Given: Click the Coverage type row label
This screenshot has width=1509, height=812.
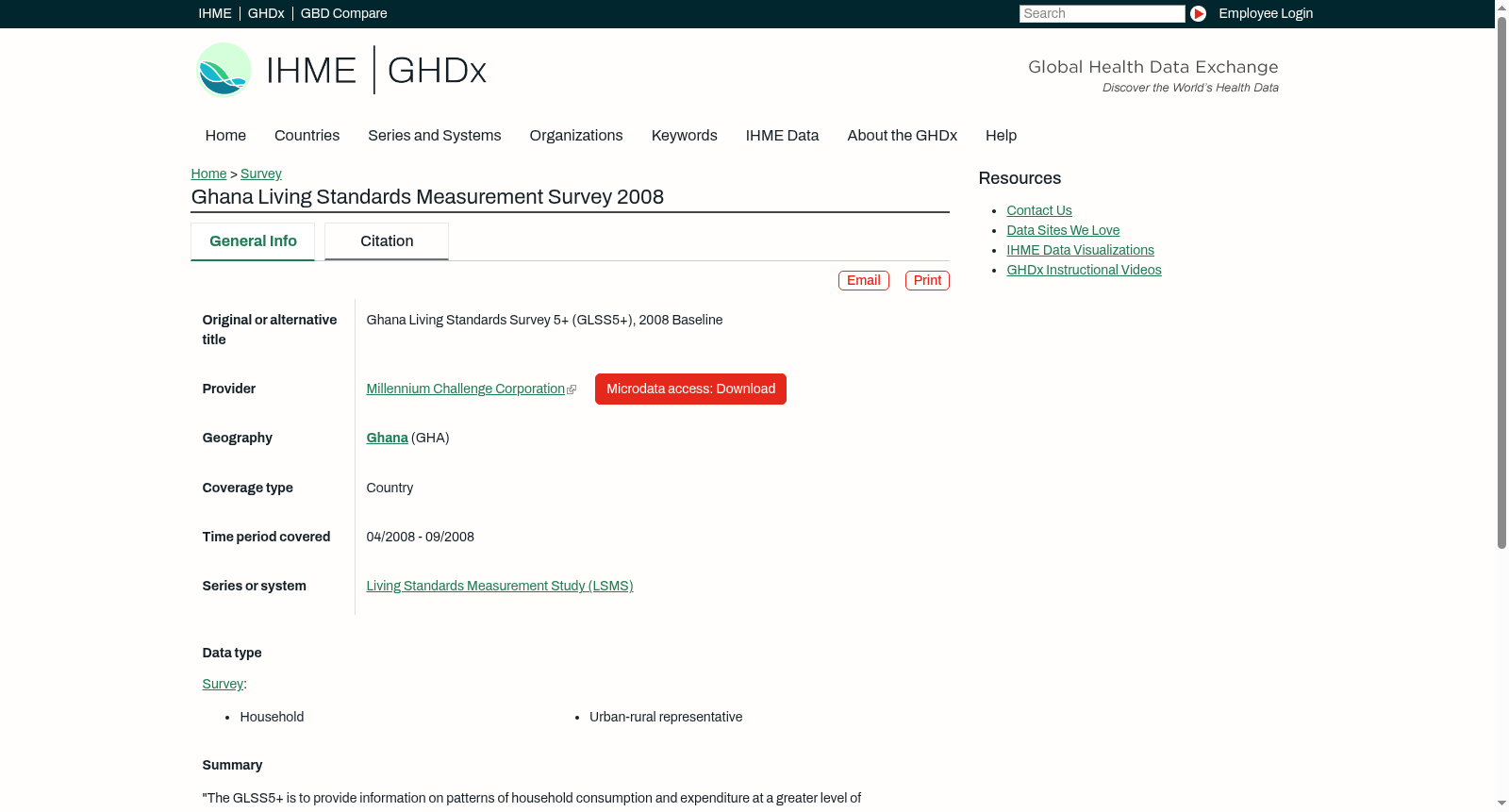Looking at the screenshot, I should (248, 488).
